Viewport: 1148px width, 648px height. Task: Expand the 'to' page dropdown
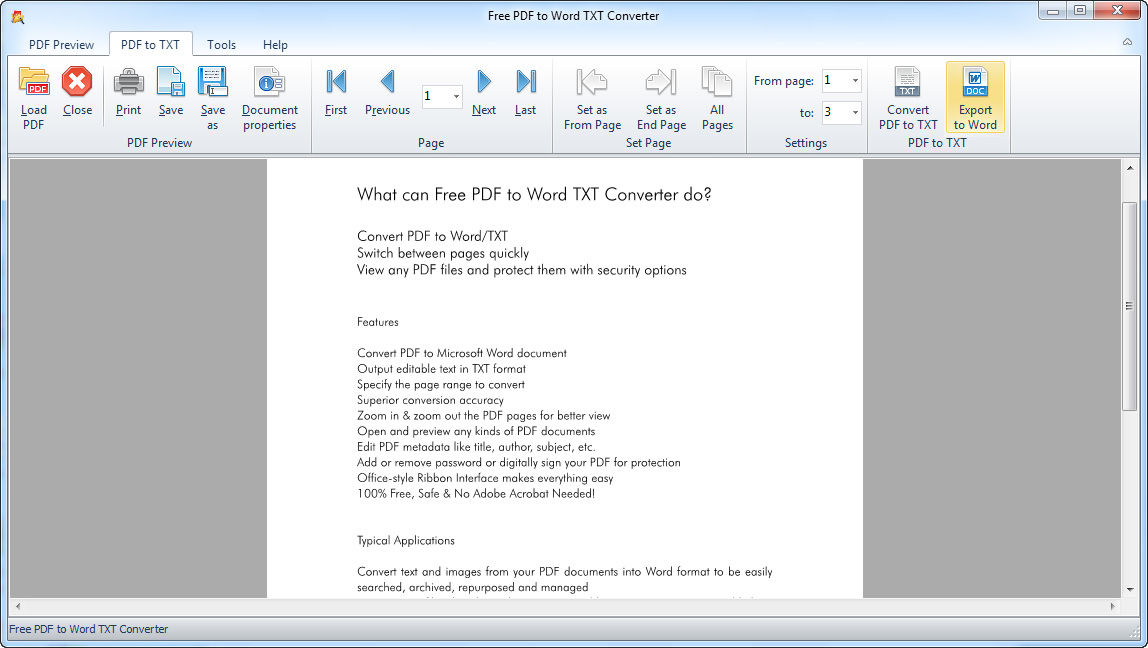coord(854,113)
